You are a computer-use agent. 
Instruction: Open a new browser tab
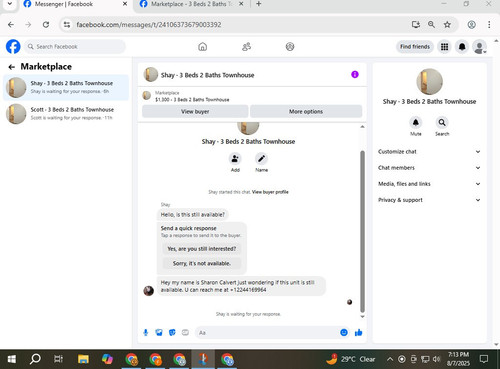(259, 4)
